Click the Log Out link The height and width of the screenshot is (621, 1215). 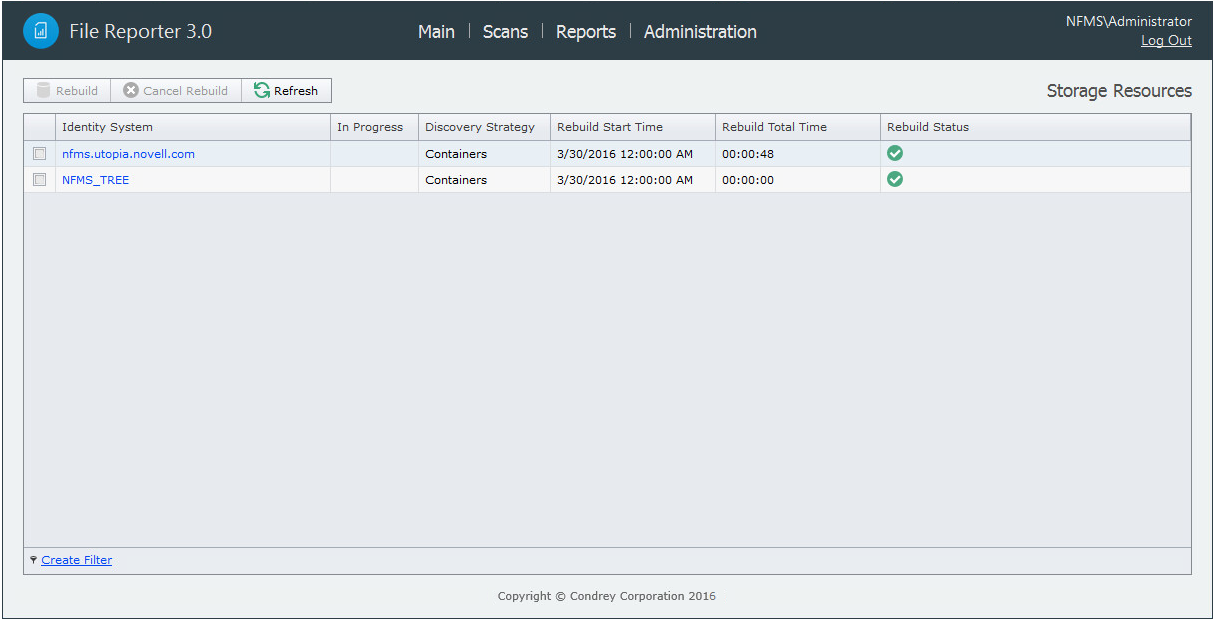pyautogui.click(x=1166, y=40)
